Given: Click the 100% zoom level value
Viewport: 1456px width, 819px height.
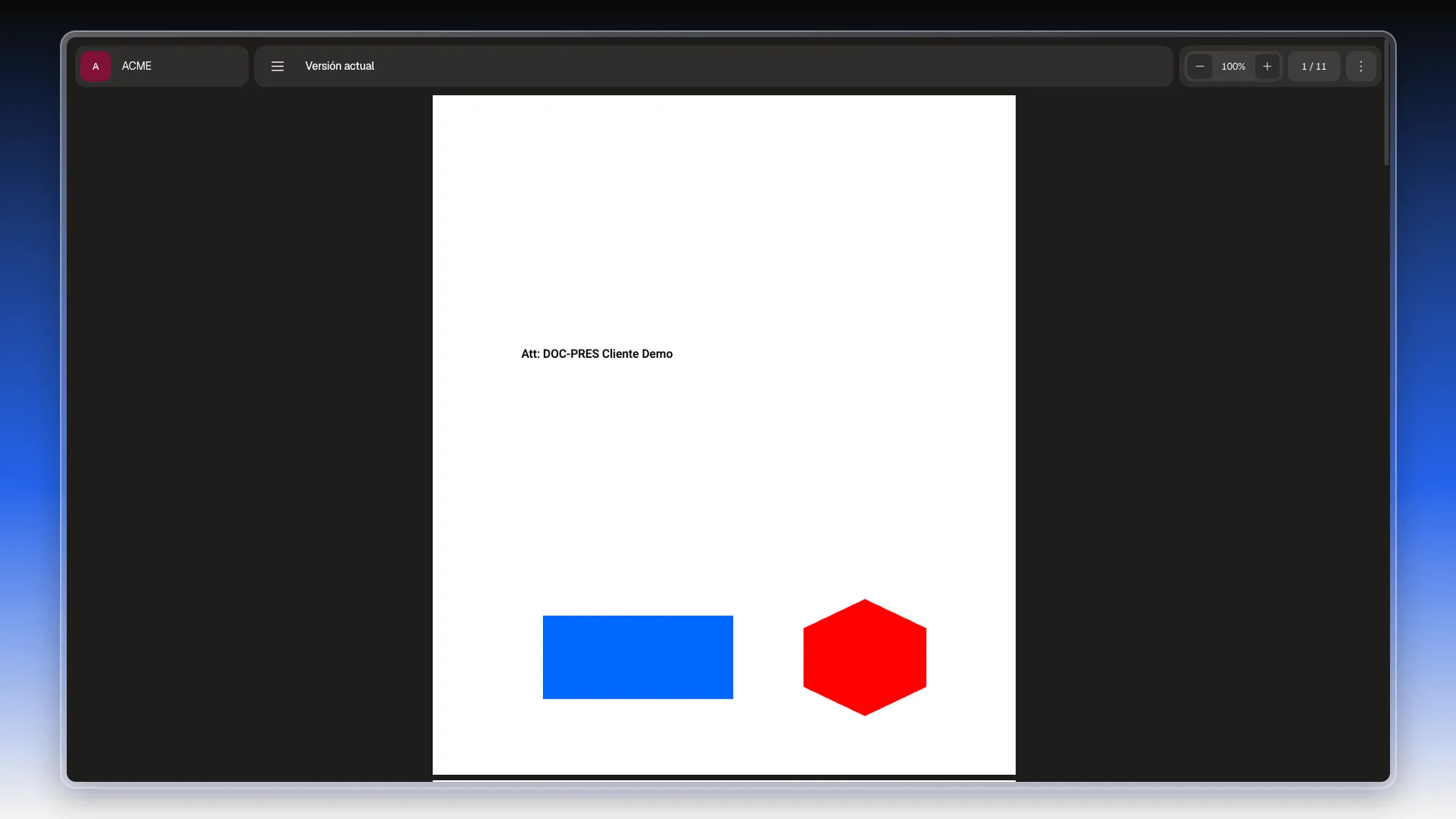Looking at the screenshot, I should tap(1233, 67).
